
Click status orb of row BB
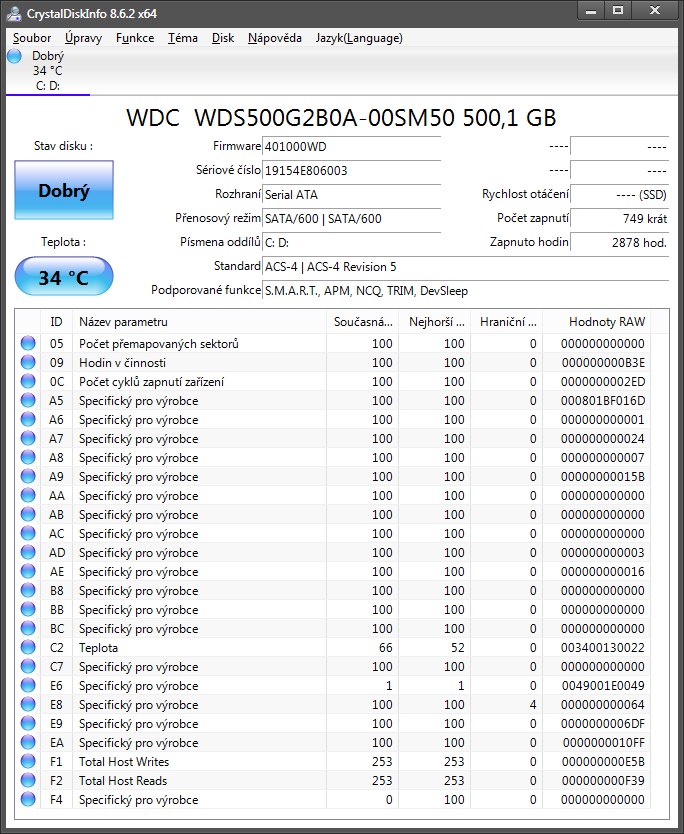coord(28,610)
